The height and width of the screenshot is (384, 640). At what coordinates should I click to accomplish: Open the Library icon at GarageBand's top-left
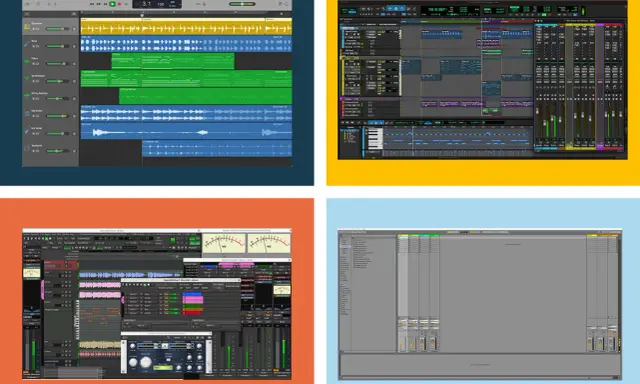pos(28,4)
